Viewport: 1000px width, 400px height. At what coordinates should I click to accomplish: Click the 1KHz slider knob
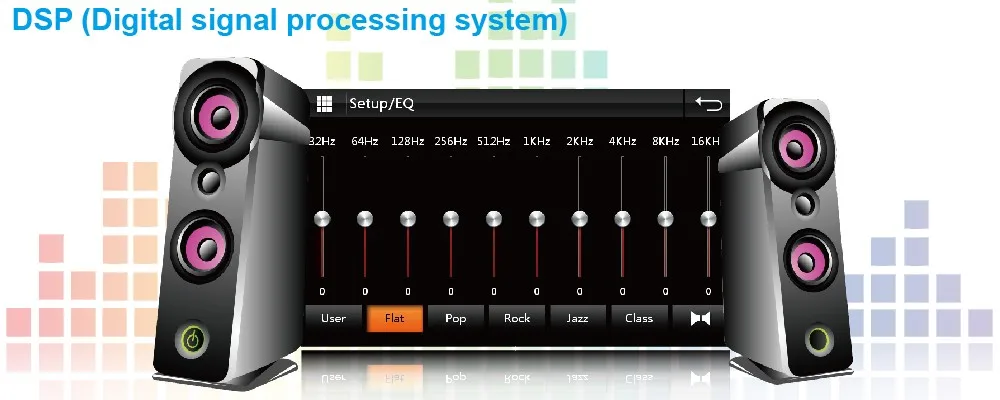pyautogui.click(x=536, y=219)
